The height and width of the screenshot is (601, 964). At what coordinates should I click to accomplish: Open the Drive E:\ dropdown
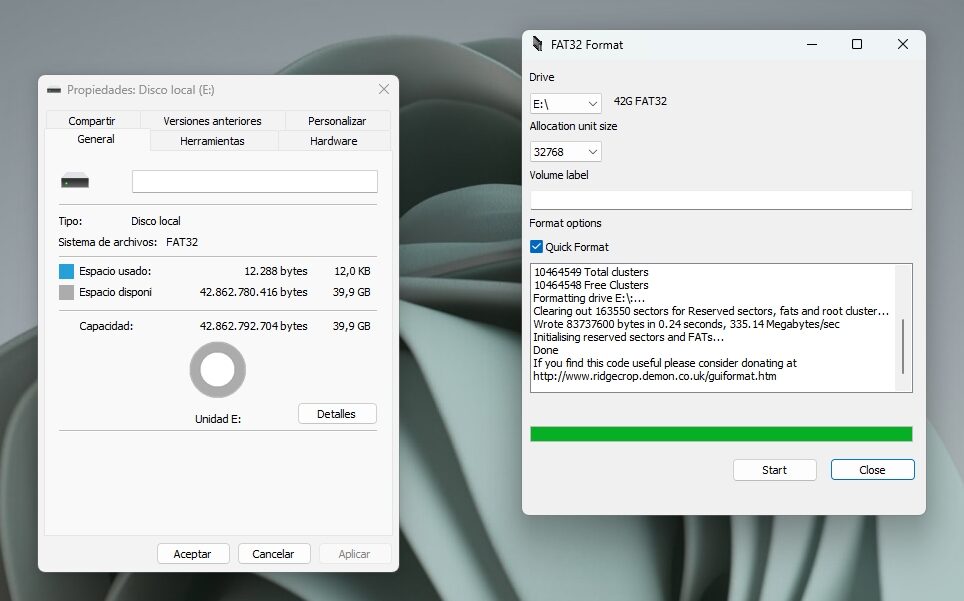565,103
